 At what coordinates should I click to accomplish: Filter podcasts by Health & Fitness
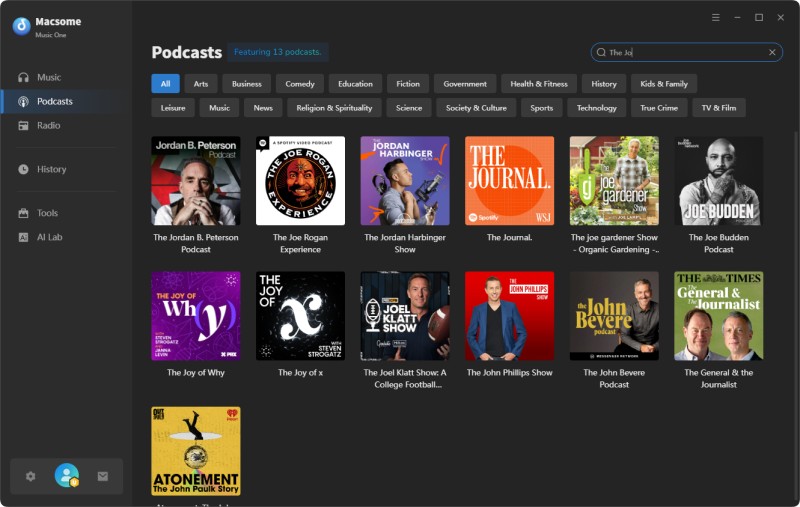tap(539, 84)
